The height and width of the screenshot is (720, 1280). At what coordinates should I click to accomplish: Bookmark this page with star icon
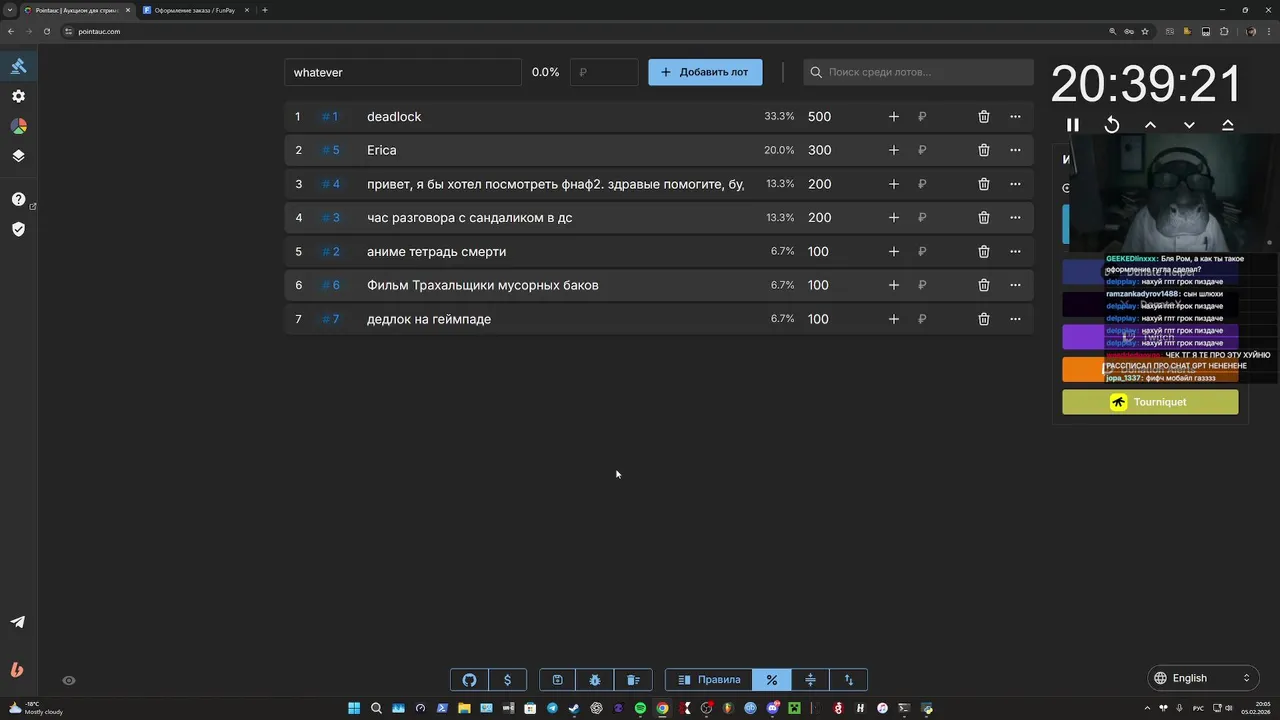(x=1144, y=31)
